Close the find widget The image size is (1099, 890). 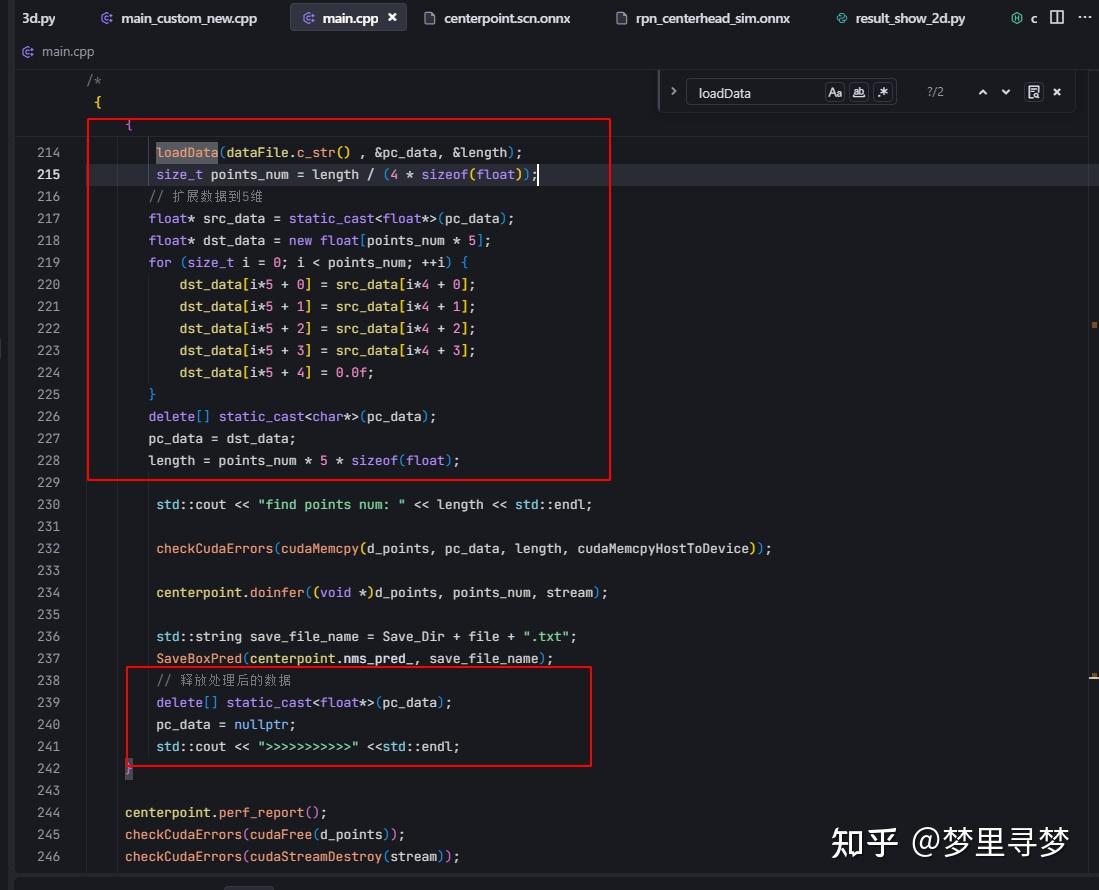(x=1057, y=92)
